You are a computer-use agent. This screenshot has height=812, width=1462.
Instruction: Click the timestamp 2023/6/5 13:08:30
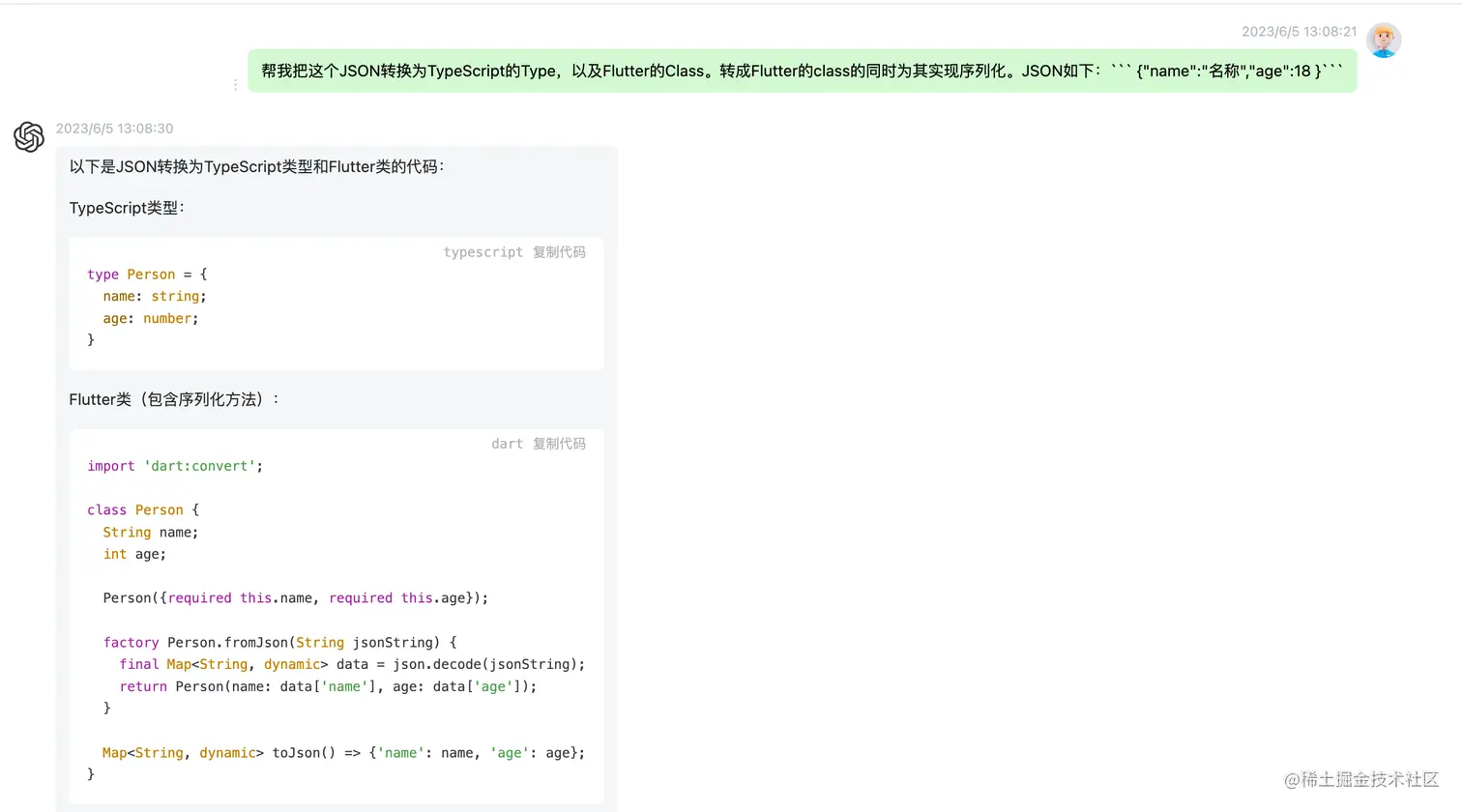pyautogui.click(x=114, y=129)
